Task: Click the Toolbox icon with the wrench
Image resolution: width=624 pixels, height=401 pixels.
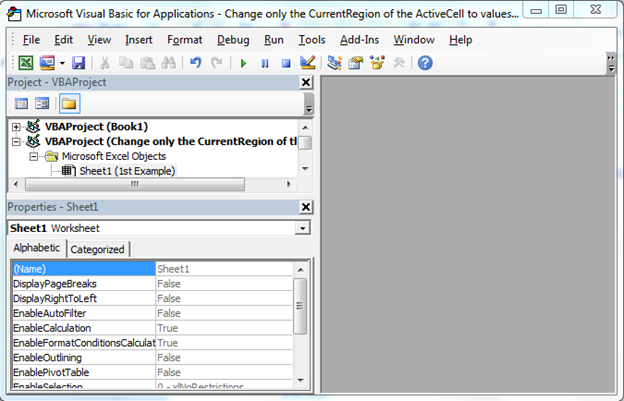Action: click(398, 63)
